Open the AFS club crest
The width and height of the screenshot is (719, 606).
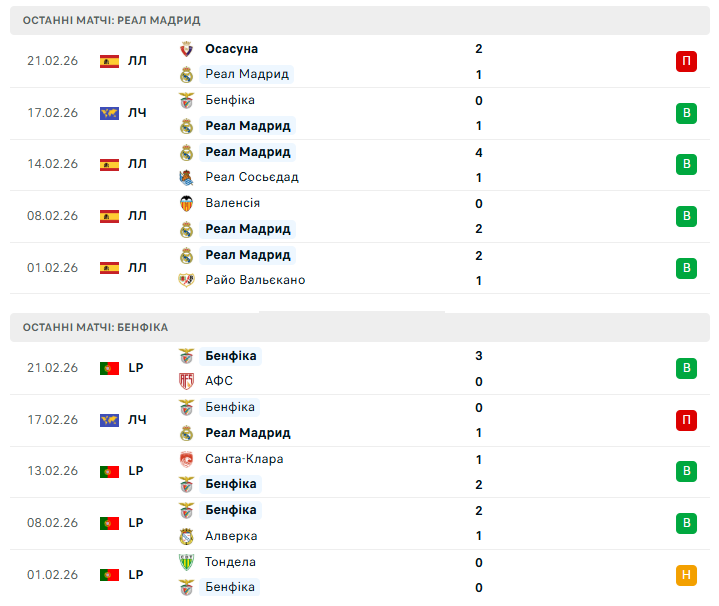pyautogui.click(x=186, y=382)
